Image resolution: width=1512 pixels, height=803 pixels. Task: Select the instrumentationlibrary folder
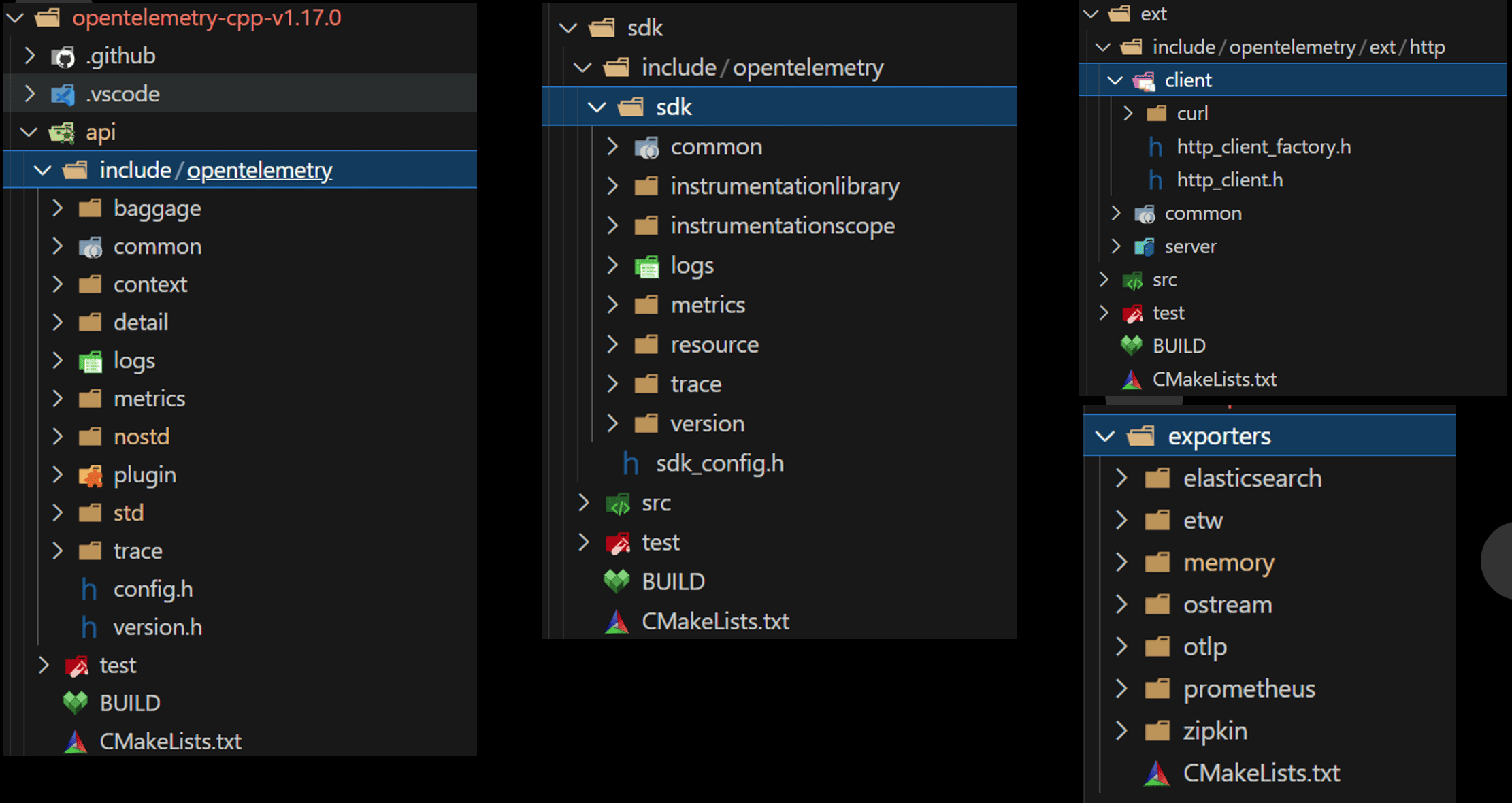pos(780,186)
